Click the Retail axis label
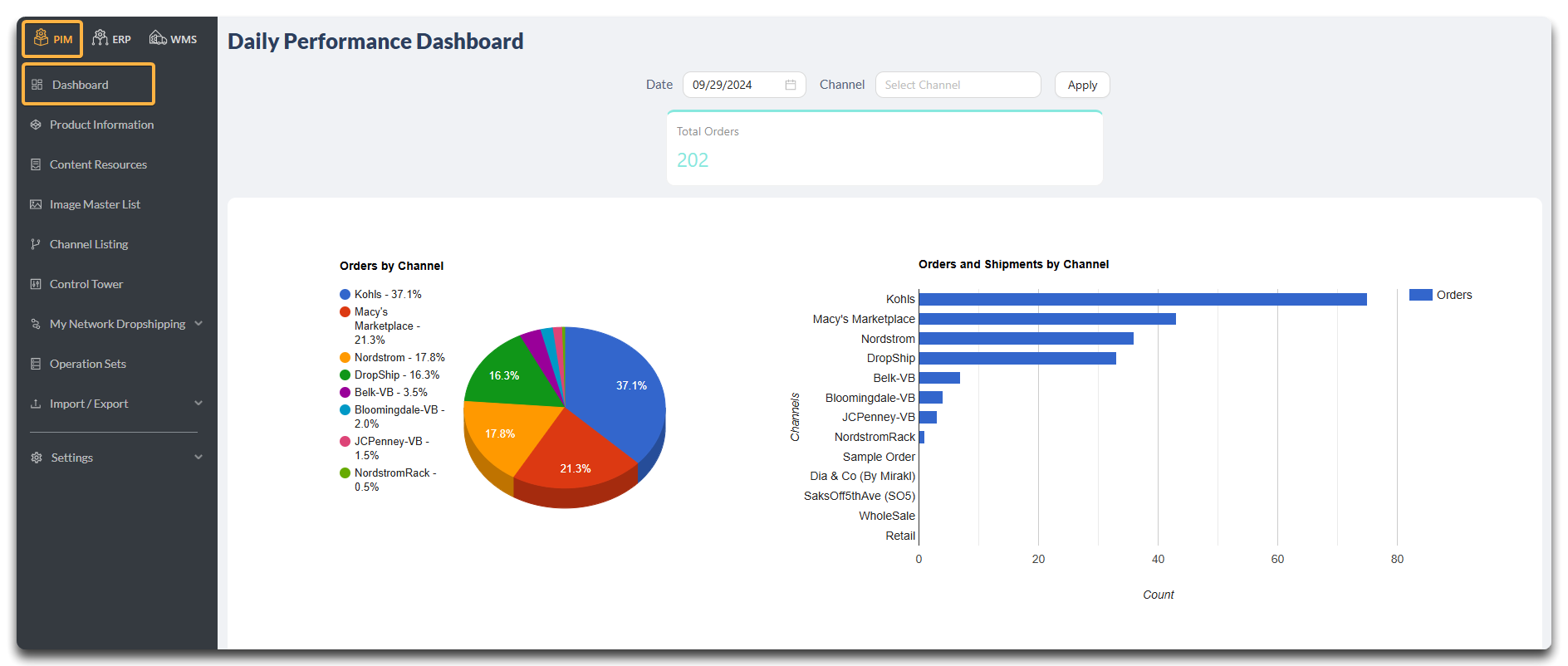 [x=900, y=536]
